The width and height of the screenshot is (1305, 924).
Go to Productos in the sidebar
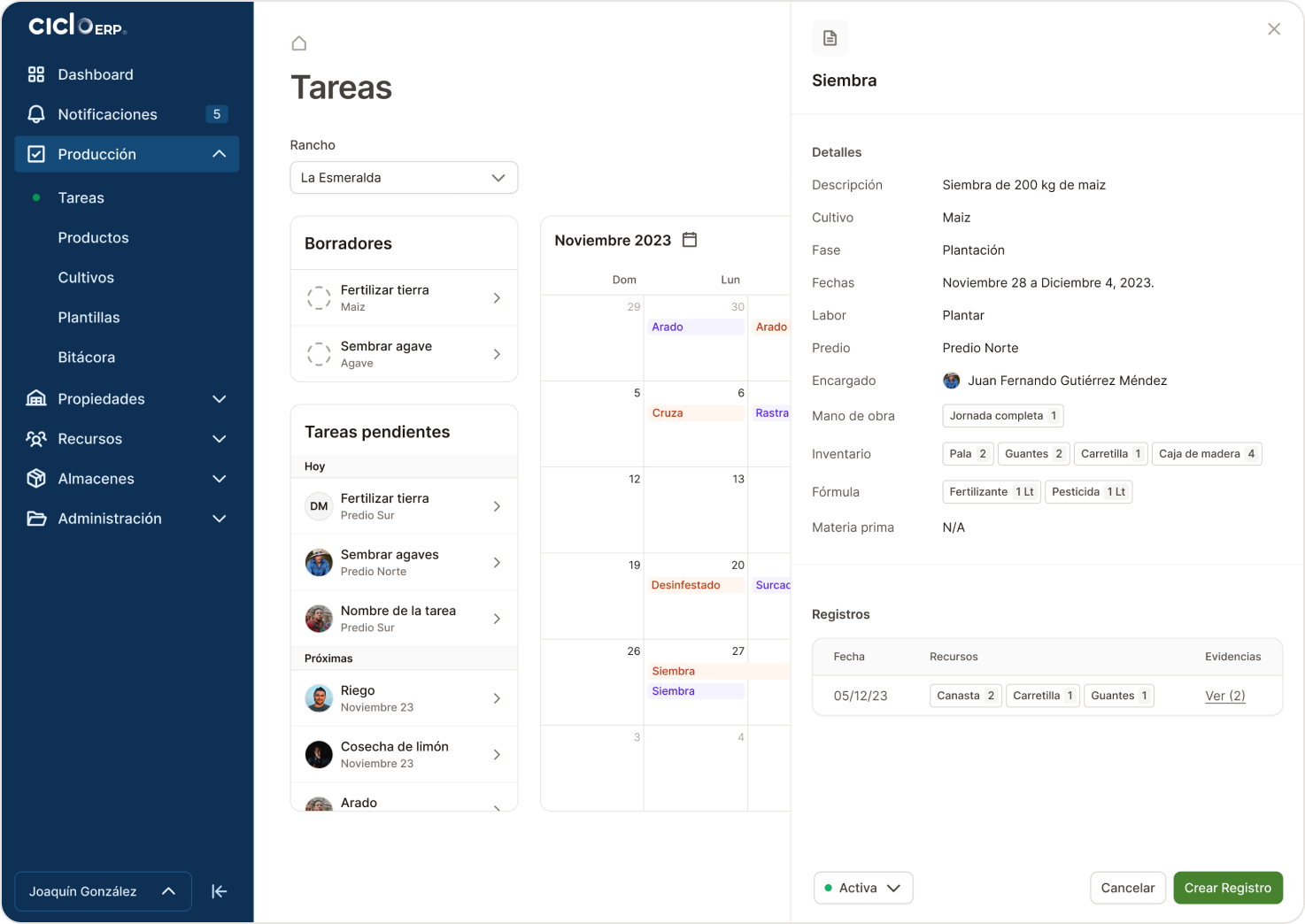93,237
